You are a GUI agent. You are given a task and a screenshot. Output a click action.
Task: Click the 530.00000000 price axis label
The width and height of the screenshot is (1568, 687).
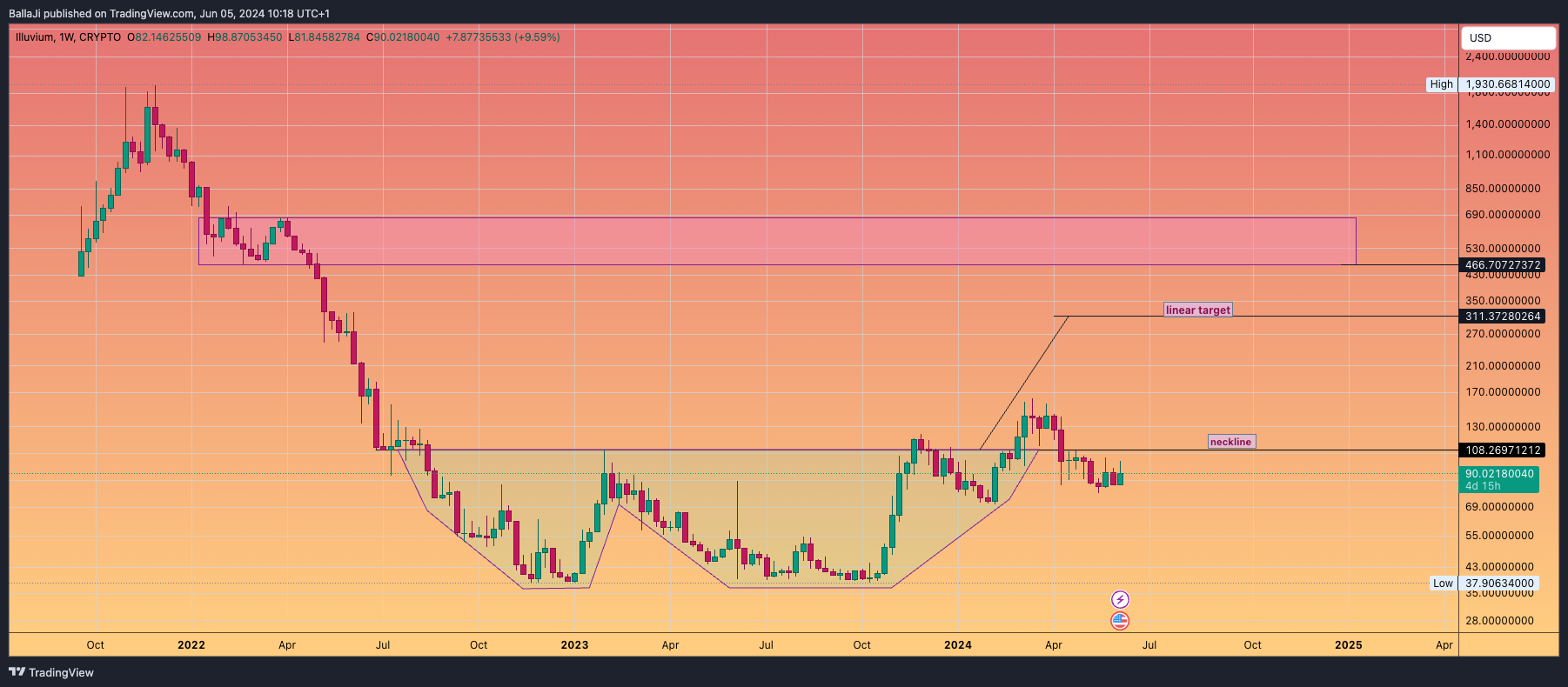[1503, 249]
